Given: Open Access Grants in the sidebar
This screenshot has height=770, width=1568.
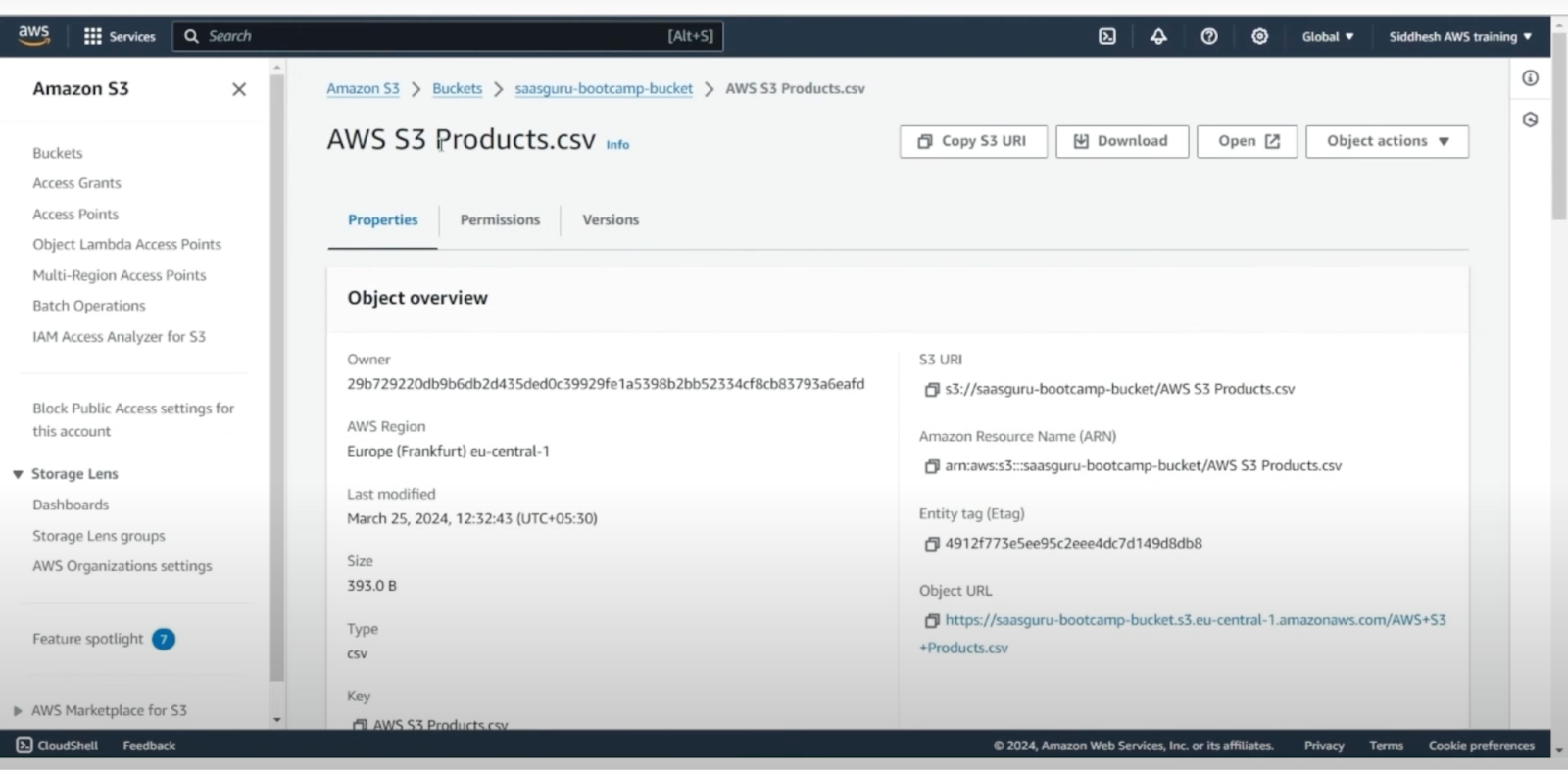Looking at the screenshot, I should point(76,183).
